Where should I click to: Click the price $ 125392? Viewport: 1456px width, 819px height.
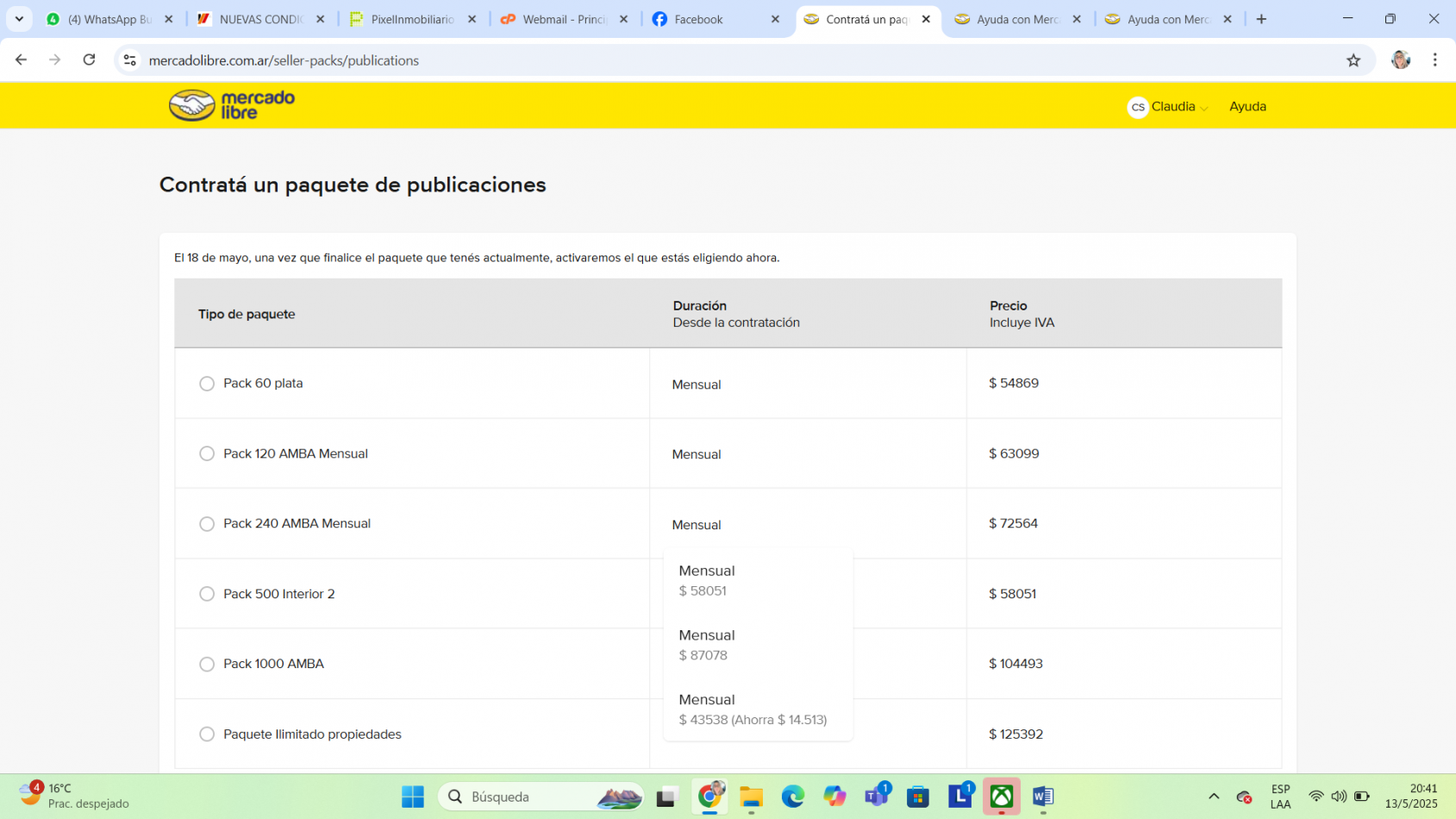tap(1015, 735)
